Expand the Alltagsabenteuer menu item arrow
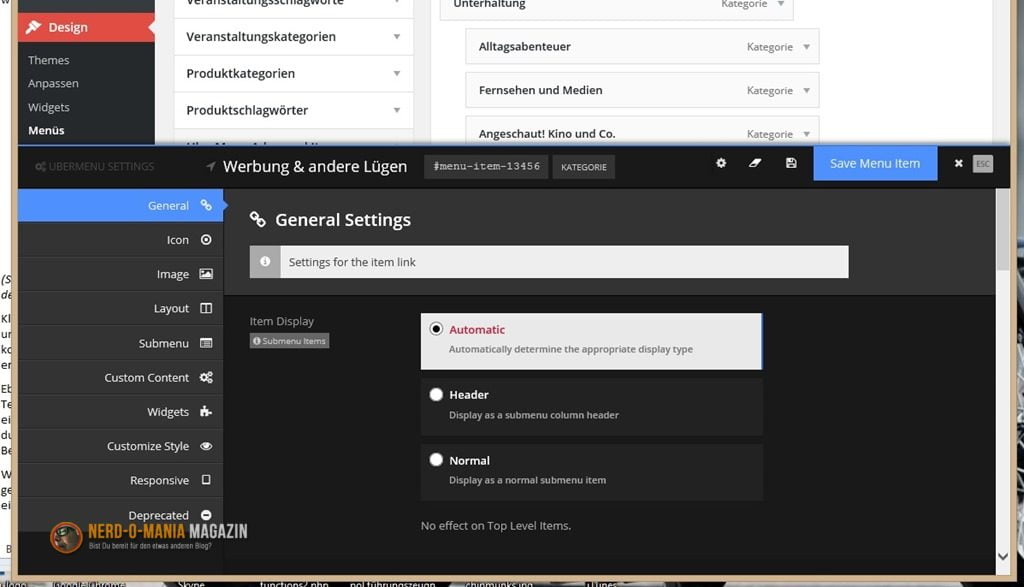 click(x=807, y=47)
